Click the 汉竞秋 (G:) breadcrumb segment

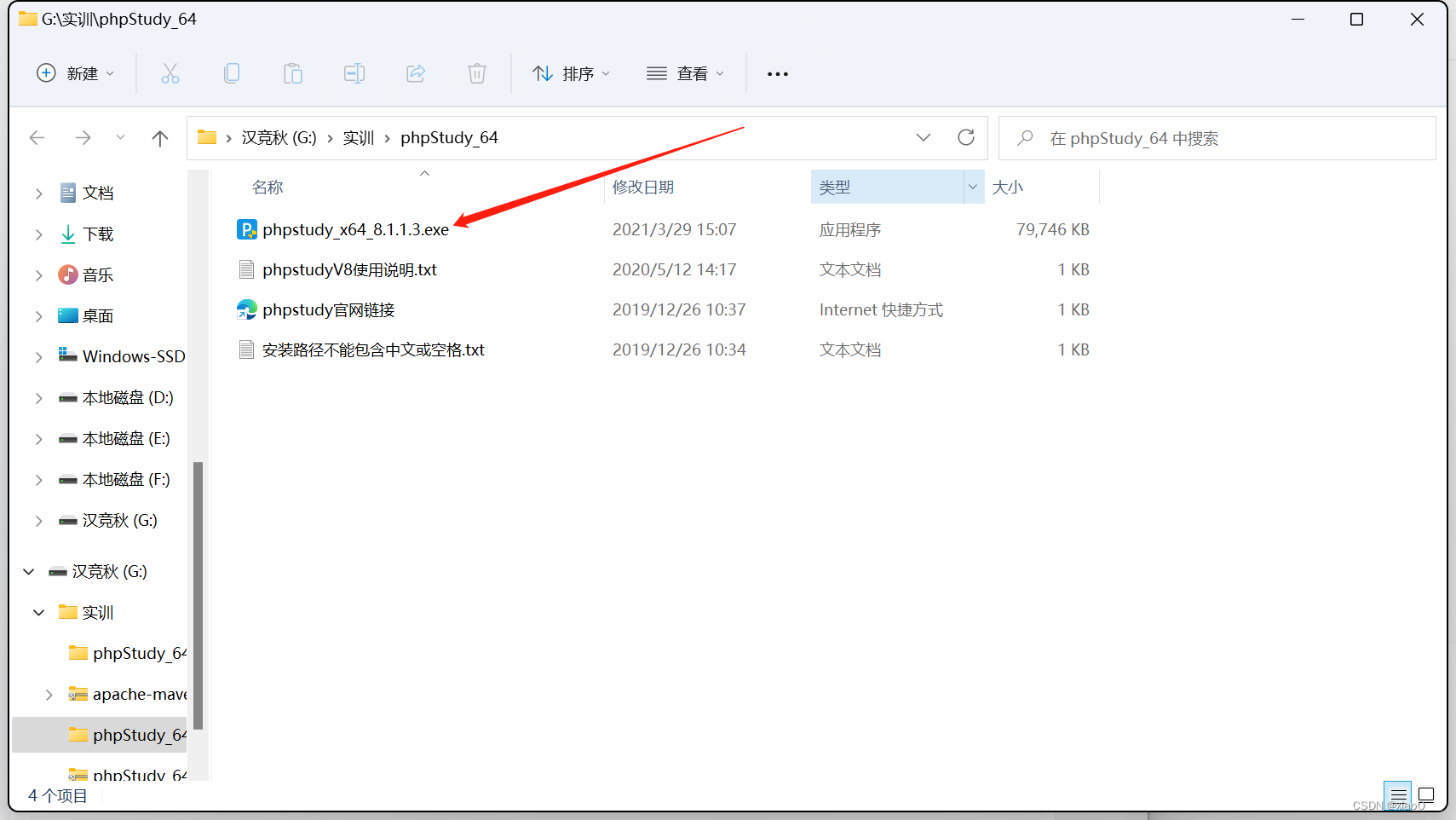pos(279,137)
